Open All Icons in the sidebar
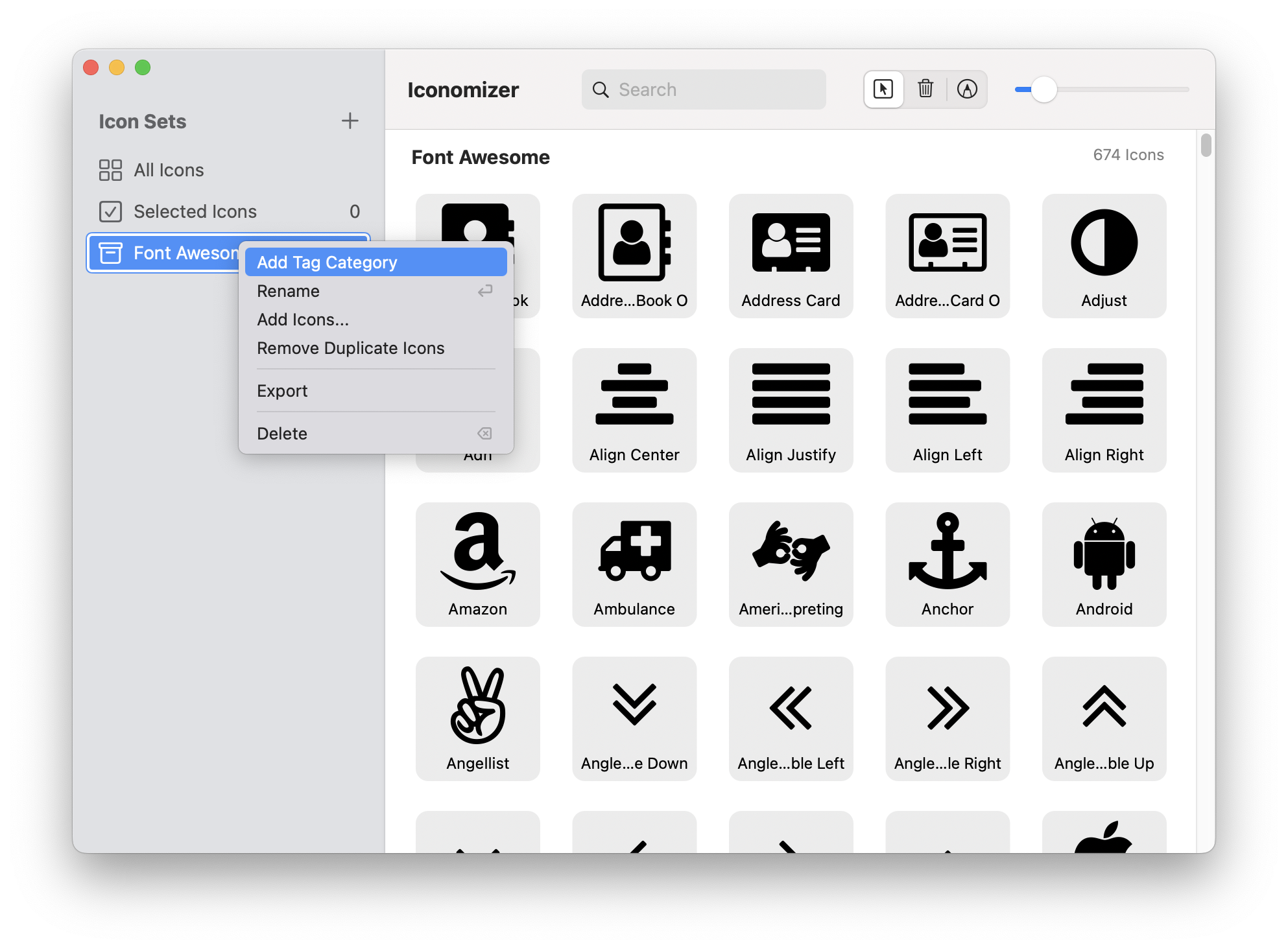Screen dimensions: 1288x949 (168, 170)
